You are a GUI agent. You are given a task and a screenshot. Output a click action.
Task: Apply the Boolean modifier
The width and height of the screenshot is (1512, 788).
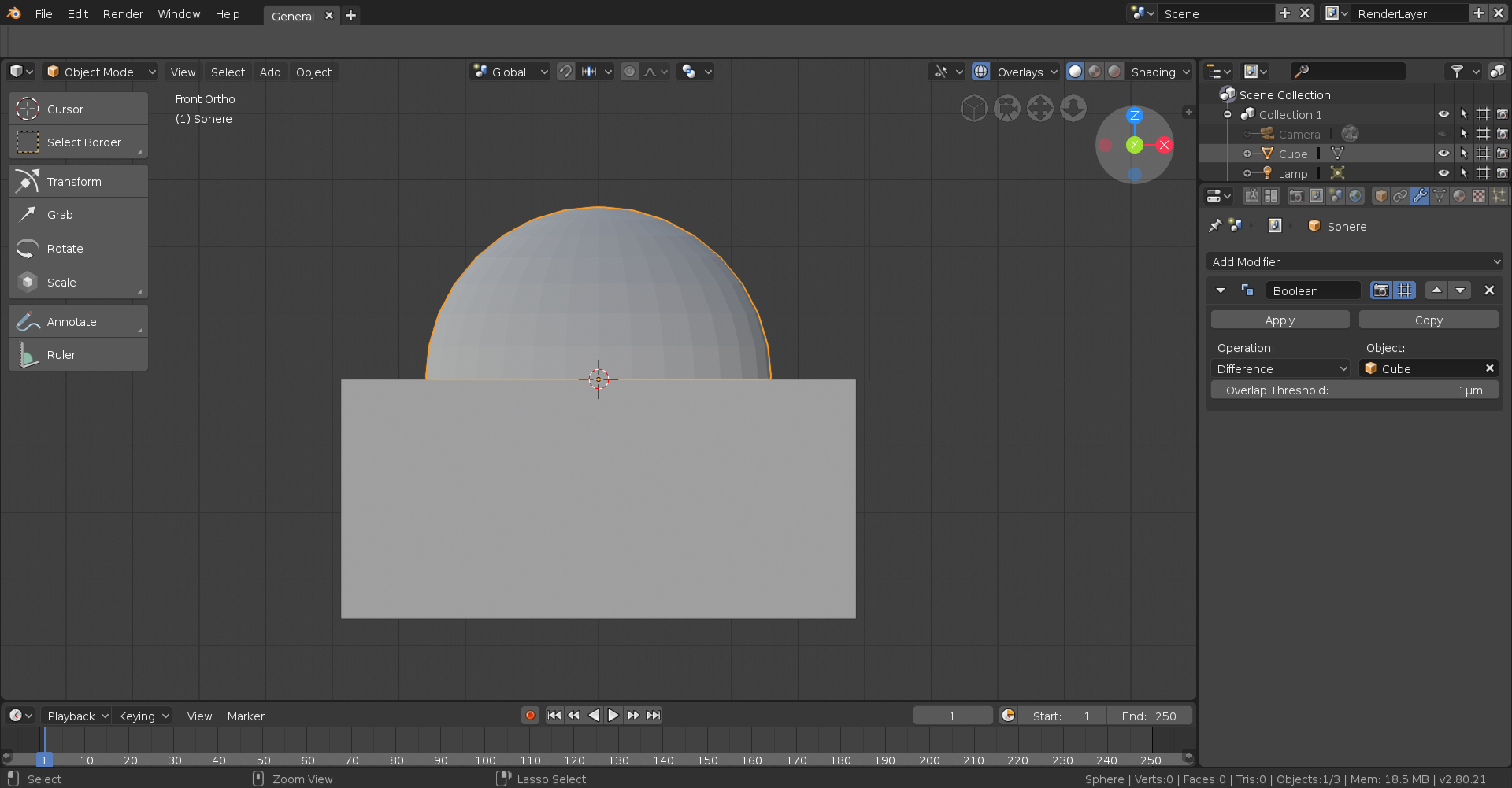click(x=1280, y=320)
